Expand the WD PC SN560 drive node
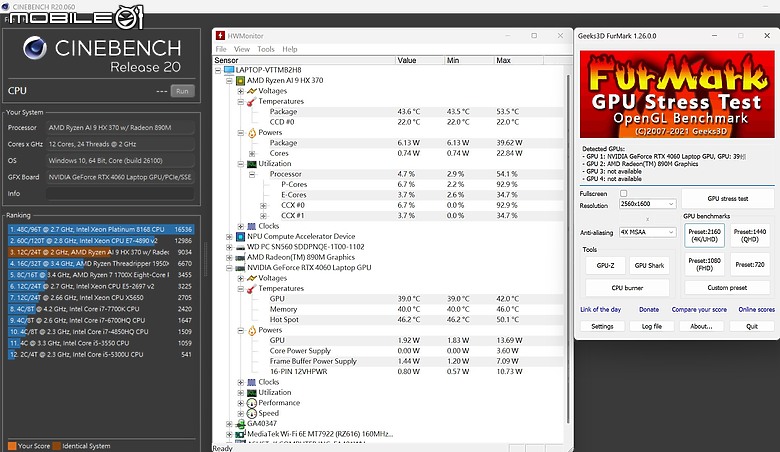 [x=229, y=247]
